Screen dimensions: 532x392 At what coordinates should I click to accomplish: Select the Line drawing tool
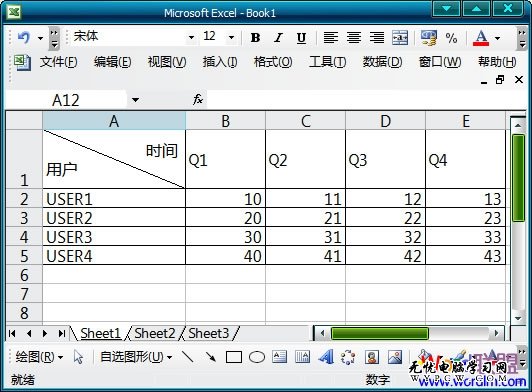[x=188, y=357]
